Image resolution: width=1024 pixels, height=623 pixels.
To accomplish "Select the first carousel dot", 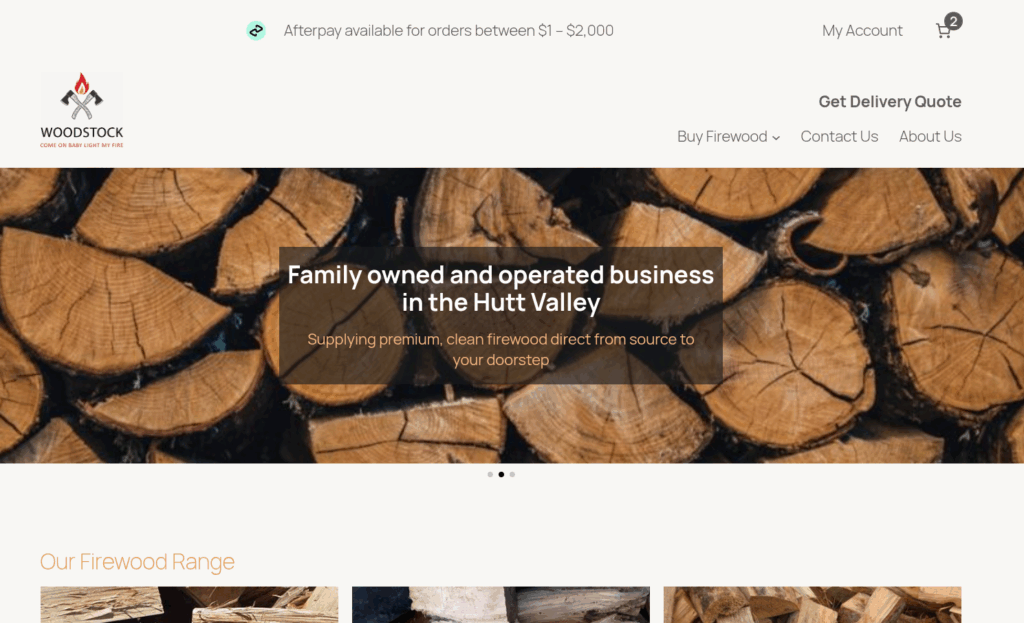I will click(490, 475).
